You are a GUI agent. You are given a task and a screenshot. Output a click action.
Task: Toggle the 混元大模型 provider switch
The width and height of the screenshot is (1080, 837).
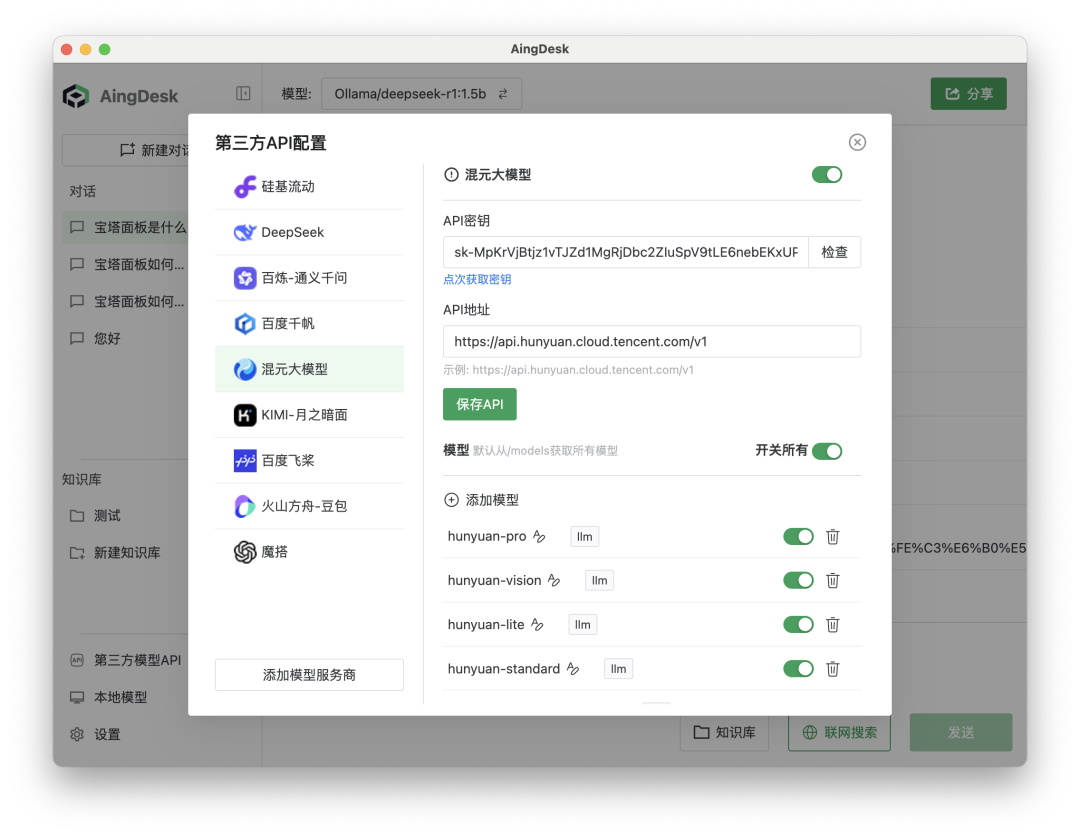point(827,175)
